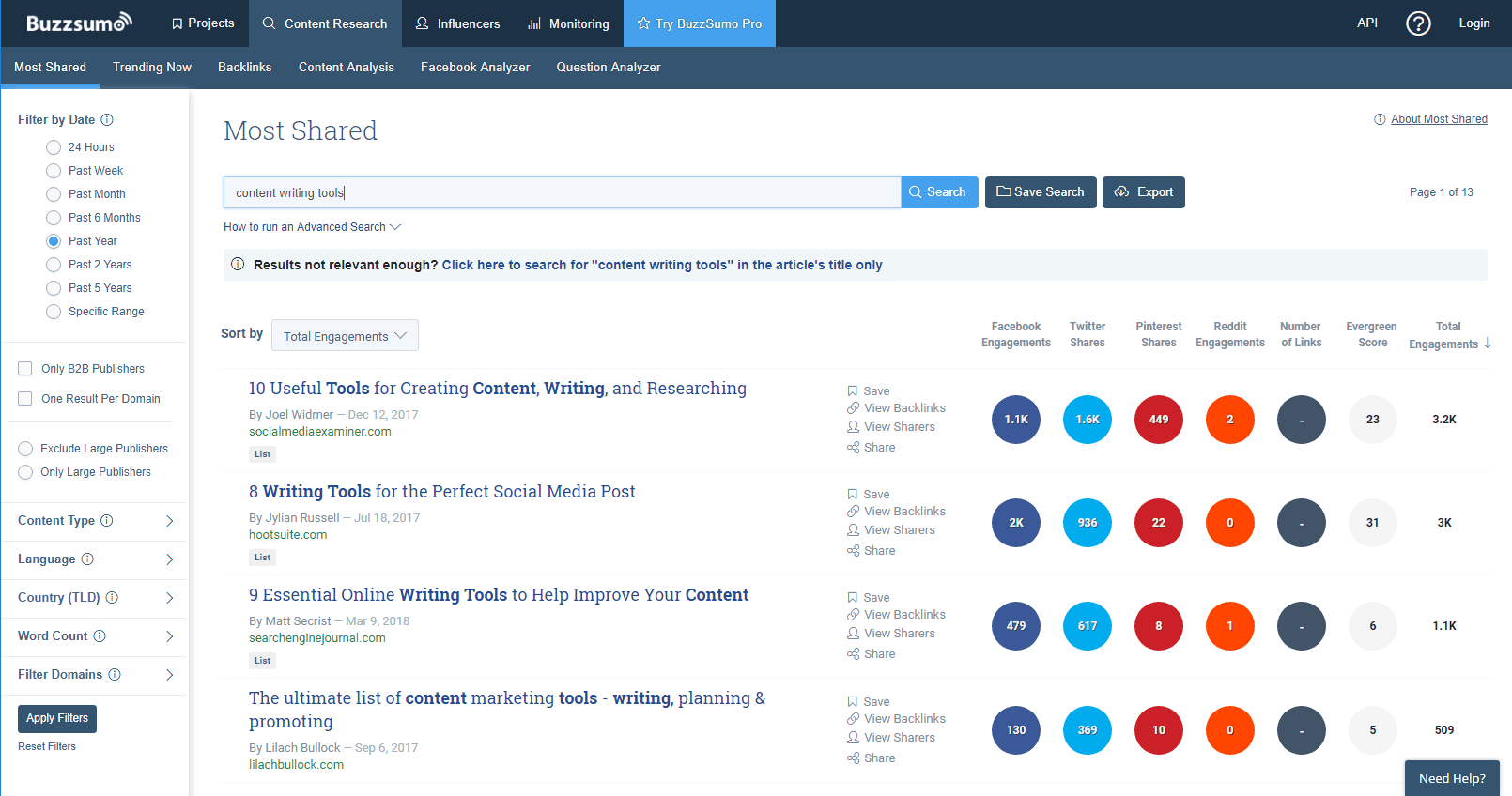The image size is (1512, 796).
Task: Expand the Content Type filter chevron
Action: pos(169,521)
